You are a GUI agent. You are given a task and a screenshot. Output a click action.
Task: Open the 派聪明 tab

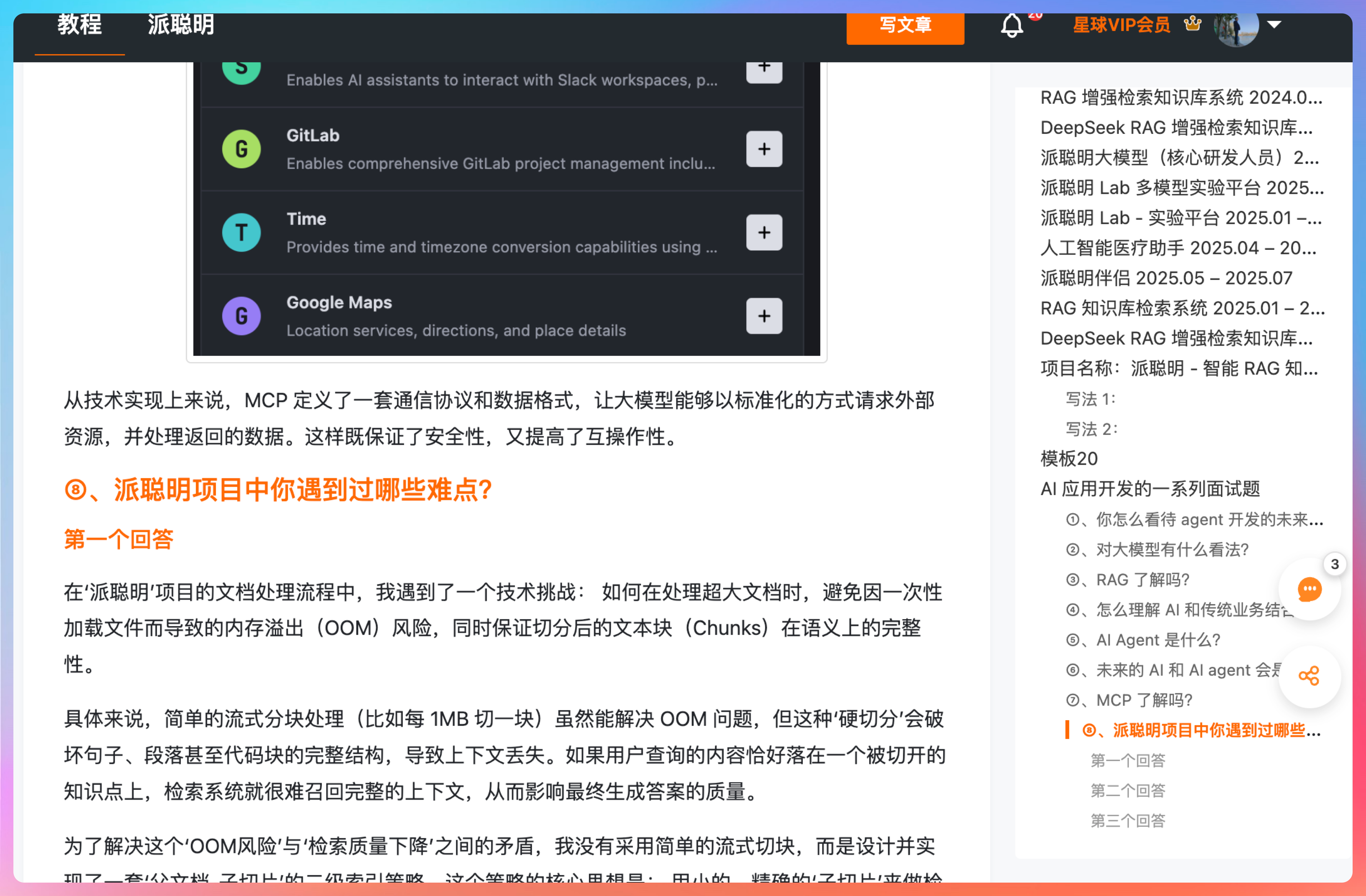tap(181, 25)
